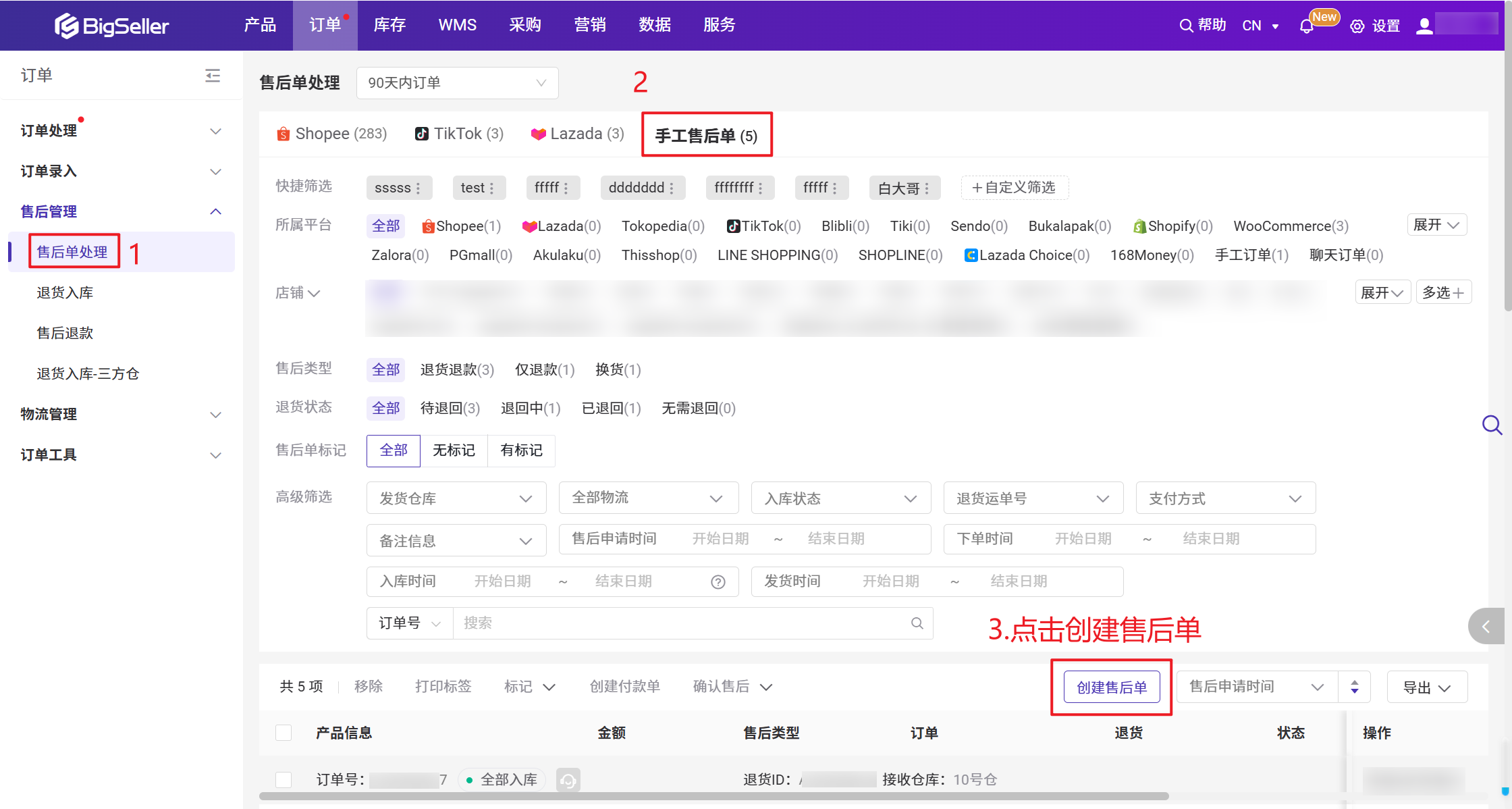Viewport: 1512px width, 809px height.
Task: Open notifications bell icon
Action: pos(1306,26)
